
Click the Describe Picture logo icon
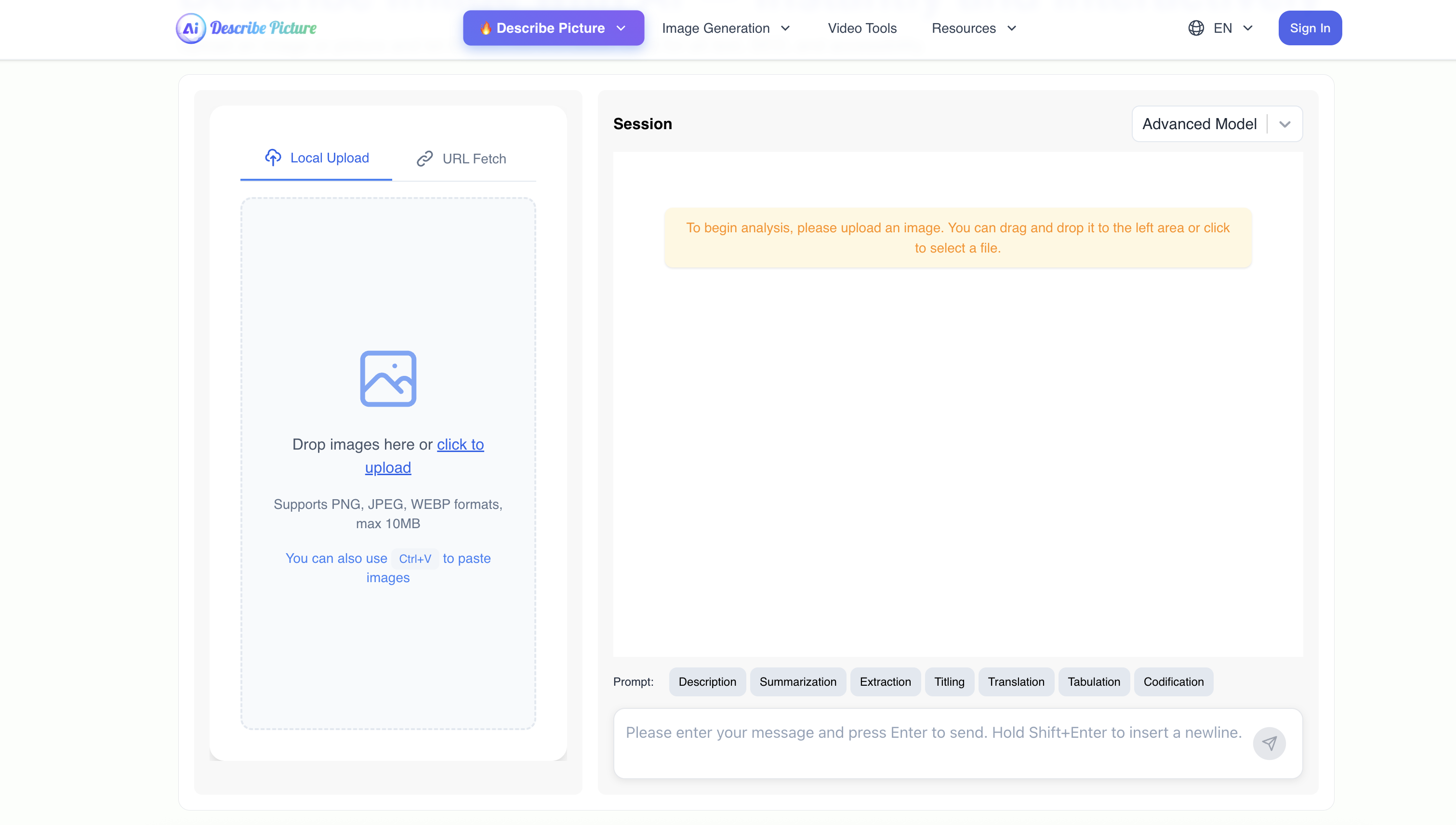tap(191, 28)
